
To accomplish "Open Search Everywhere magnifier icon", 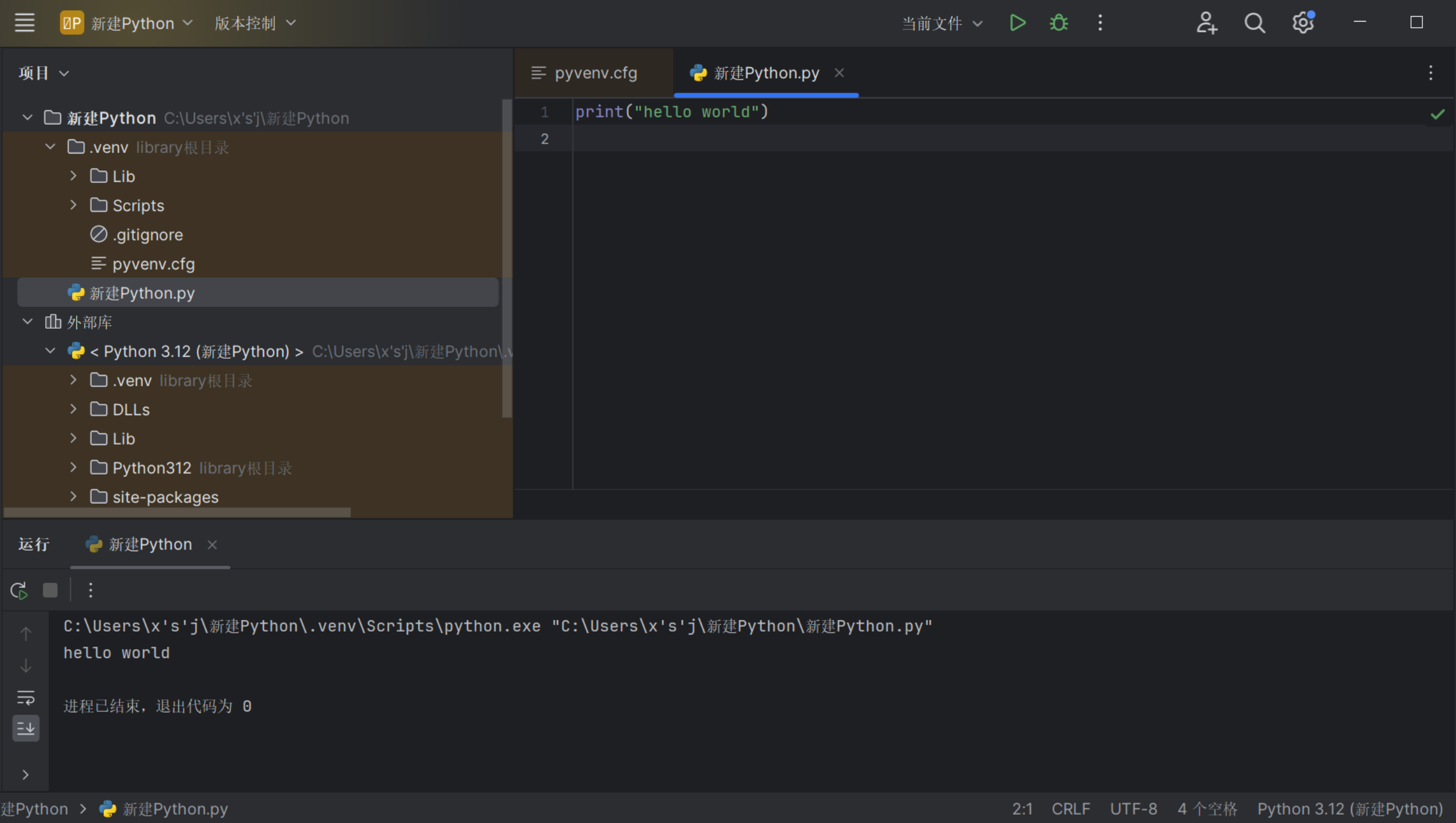I will coord(1254,23).
